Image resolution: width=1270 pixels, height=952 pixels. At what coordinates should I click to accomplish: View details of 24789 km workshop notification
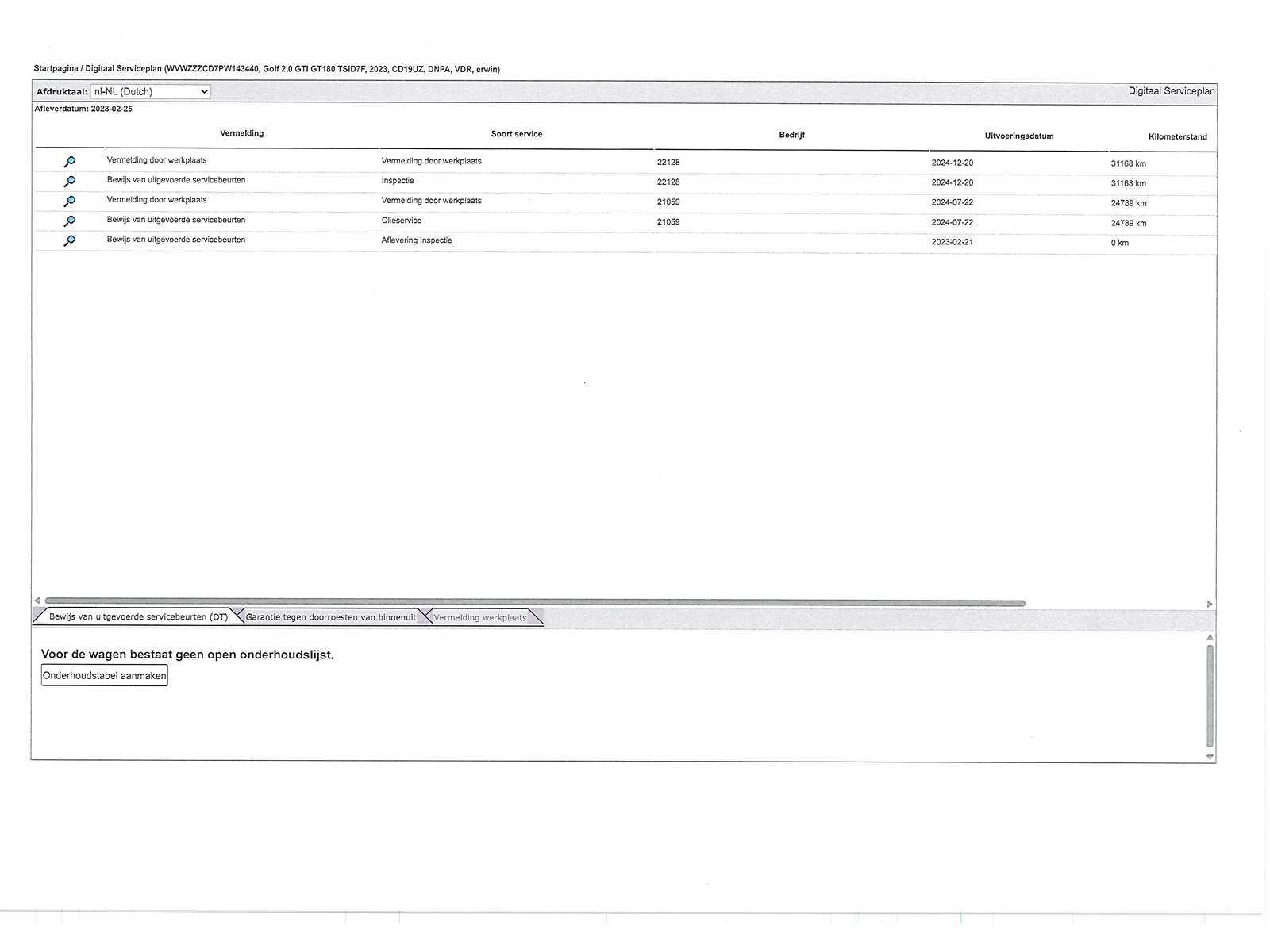point(70,202)
